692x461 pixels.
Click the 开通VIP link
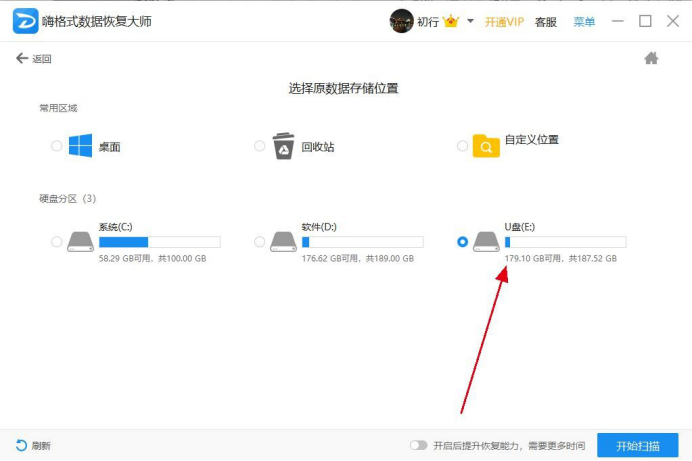coord(504,22)
